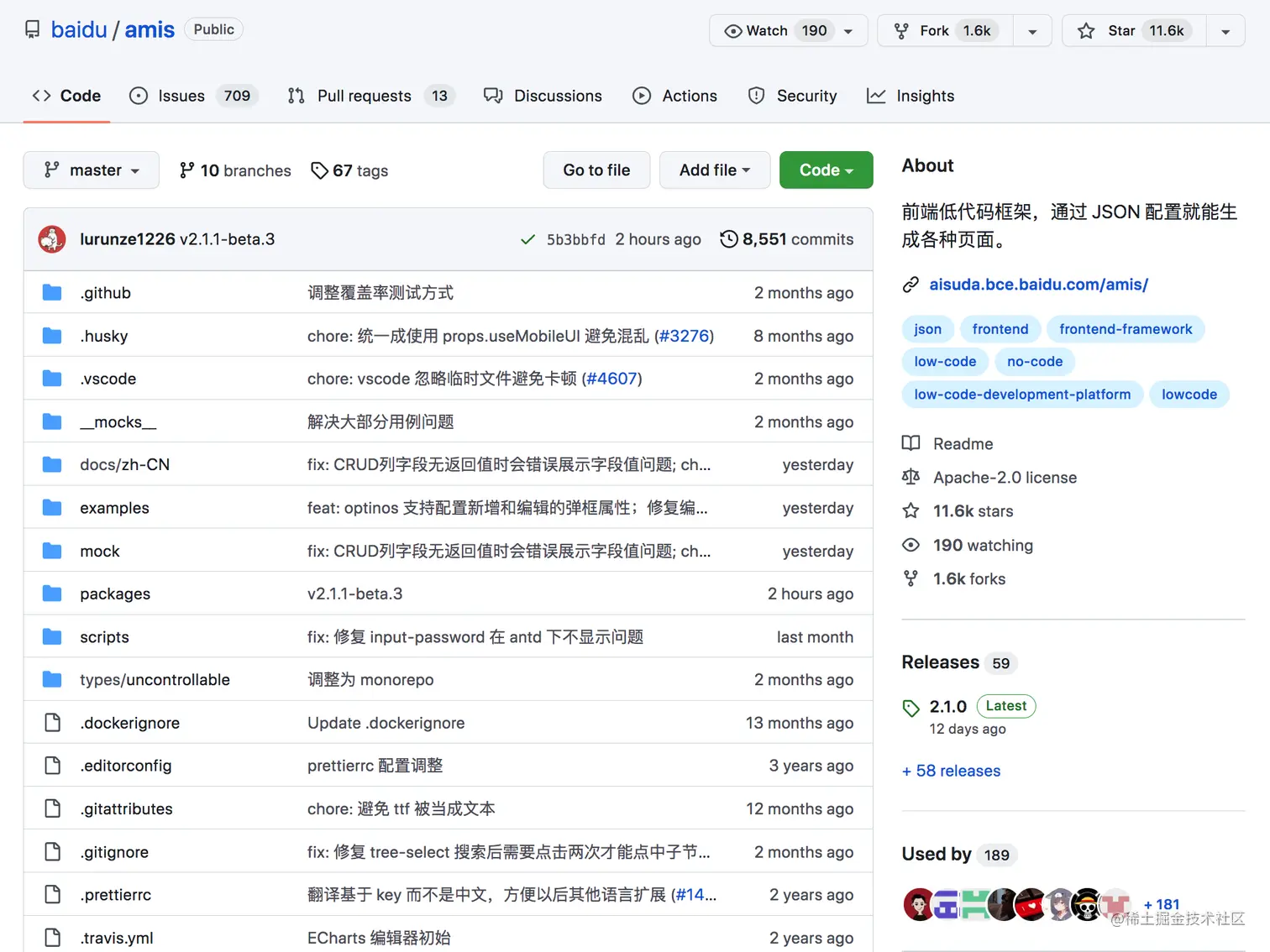Open the baidu organization link

(79, 30)
